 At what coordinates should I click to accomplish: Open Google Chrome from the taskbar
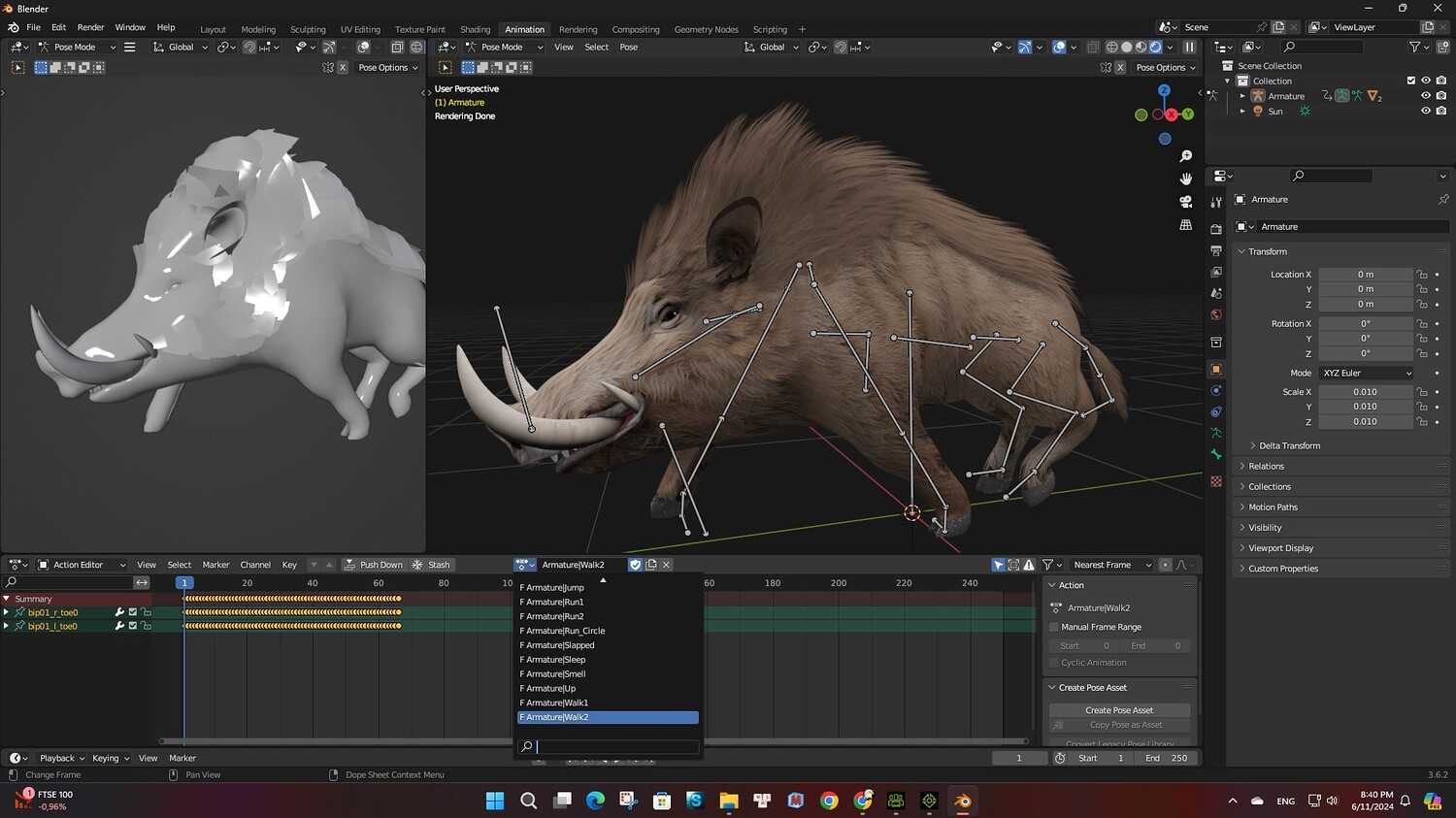click(x=829, y=801)
